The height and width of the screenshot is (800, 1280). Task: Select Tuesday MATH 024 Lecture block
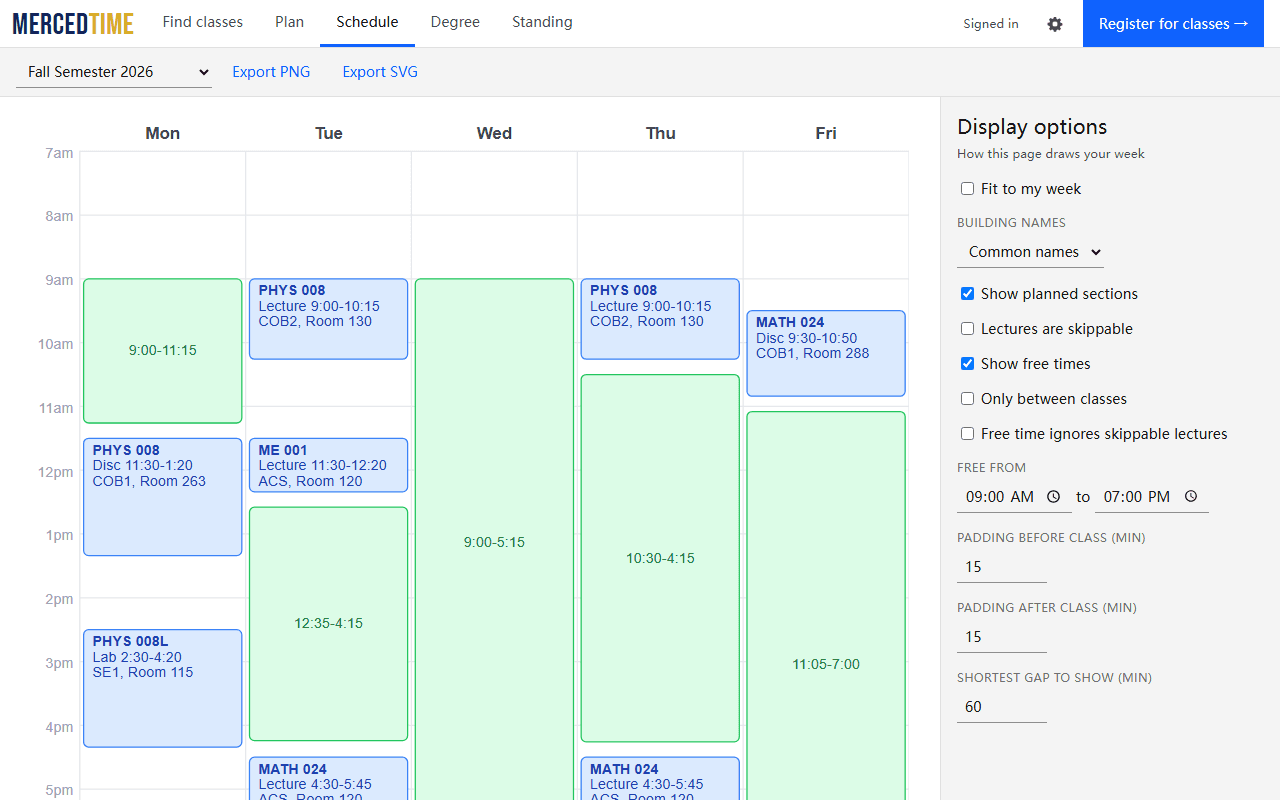click(329, 778)
